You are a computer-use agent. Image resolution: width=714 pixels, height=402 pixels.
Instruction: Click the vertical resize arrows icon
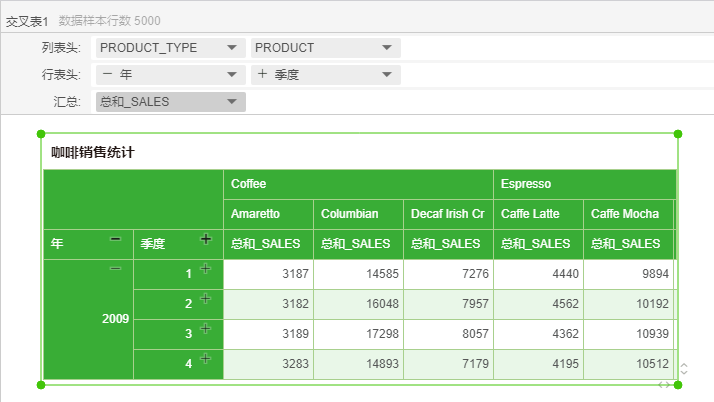pyautogui.click(x=684, y=369)
